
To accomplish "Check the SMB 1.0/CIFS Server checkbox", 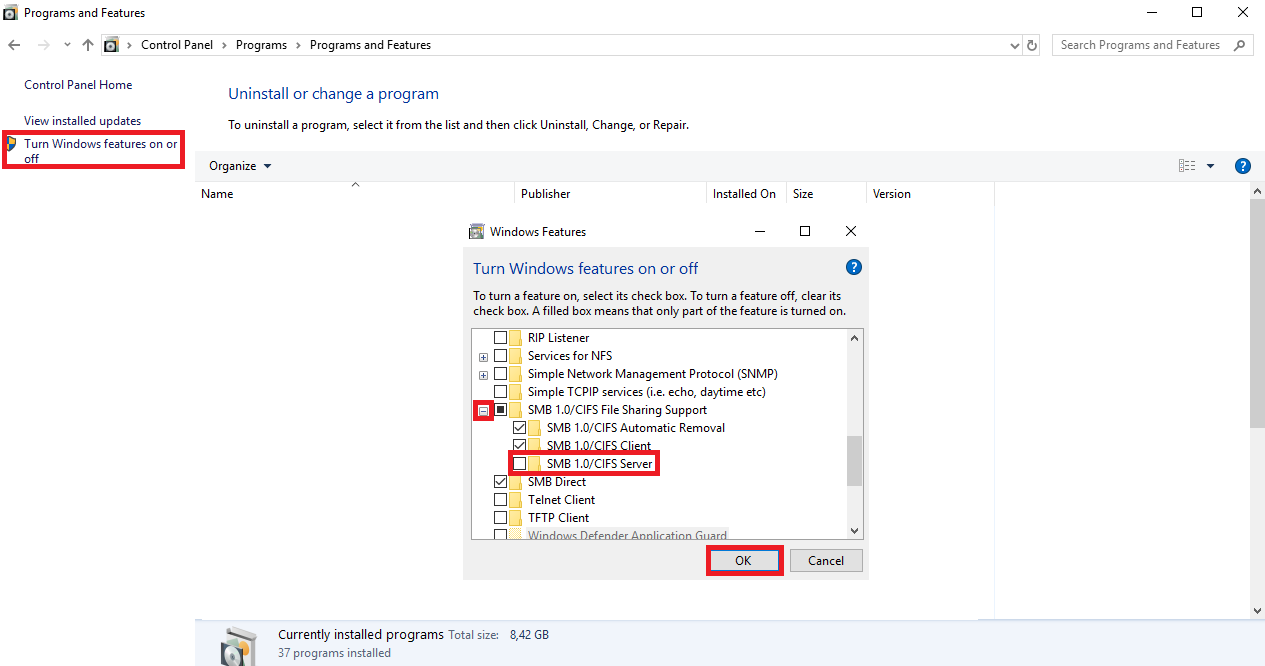I will coord(519,464).
